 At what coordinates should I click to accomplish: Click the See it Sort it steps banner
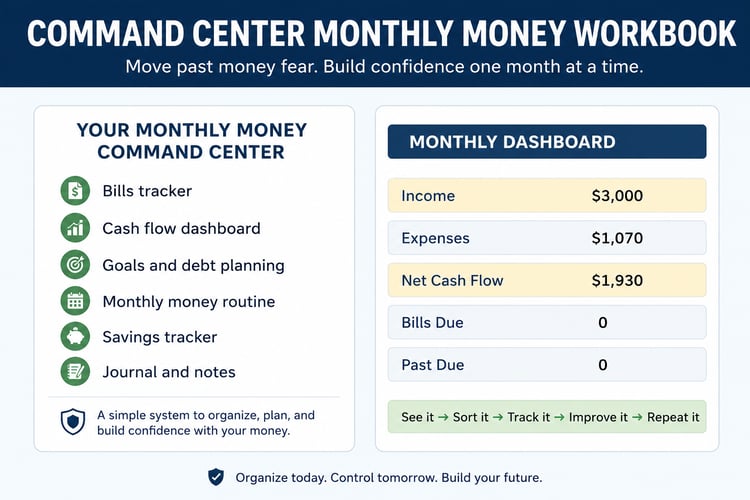547,417
